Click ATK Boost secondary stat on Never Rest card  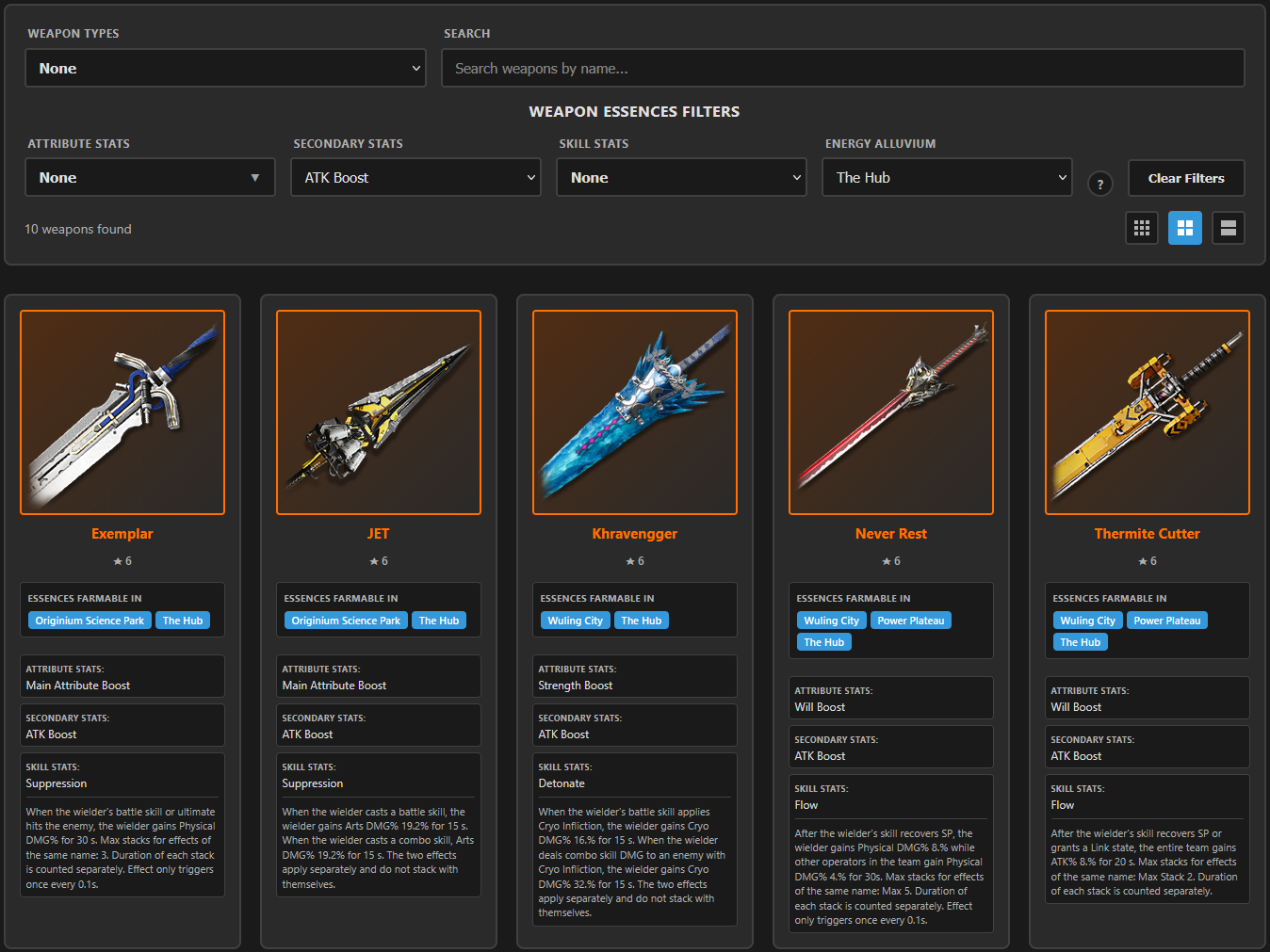tap(821, 756)
